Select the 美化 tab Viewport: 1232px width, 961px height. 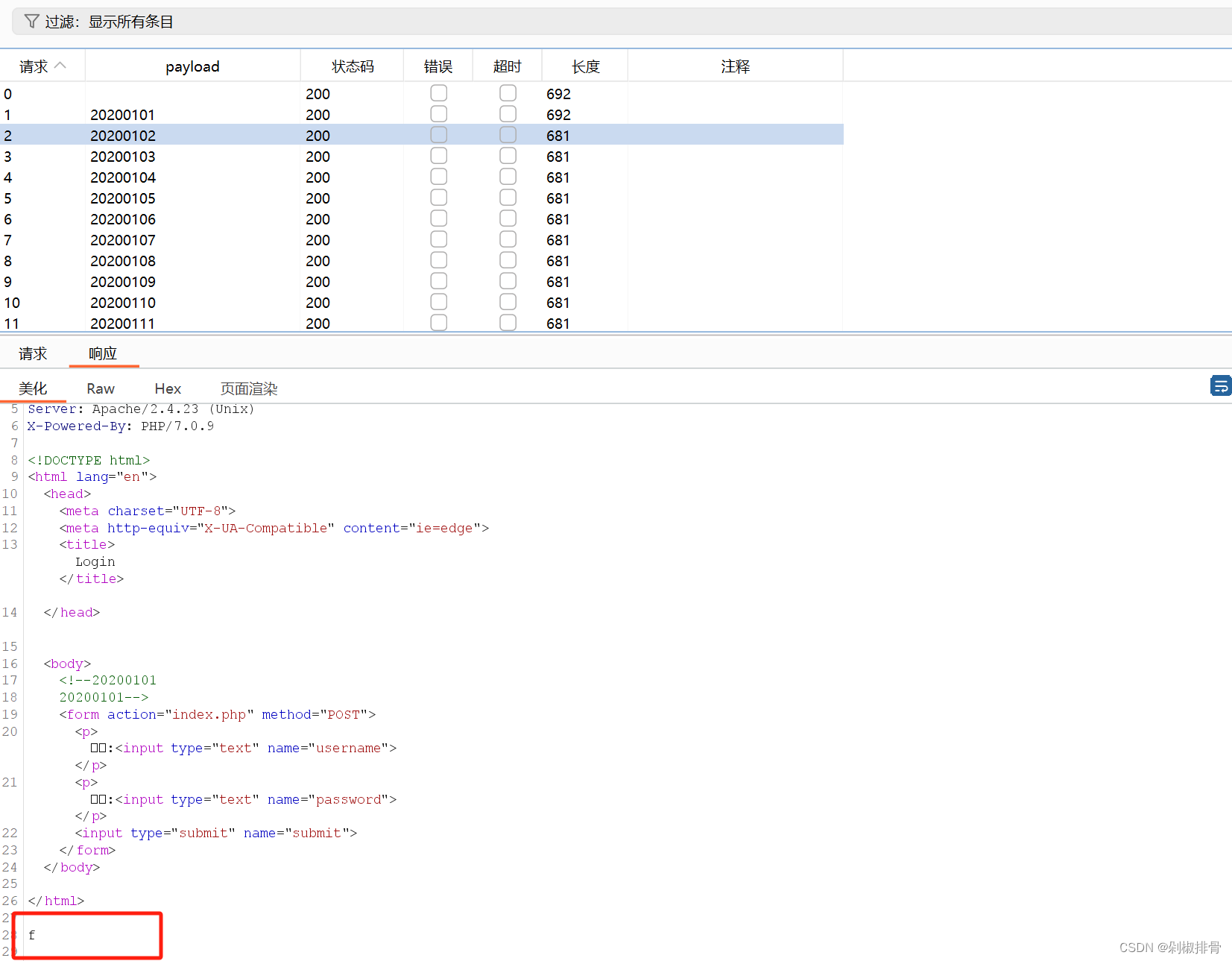tap(34, 388)
